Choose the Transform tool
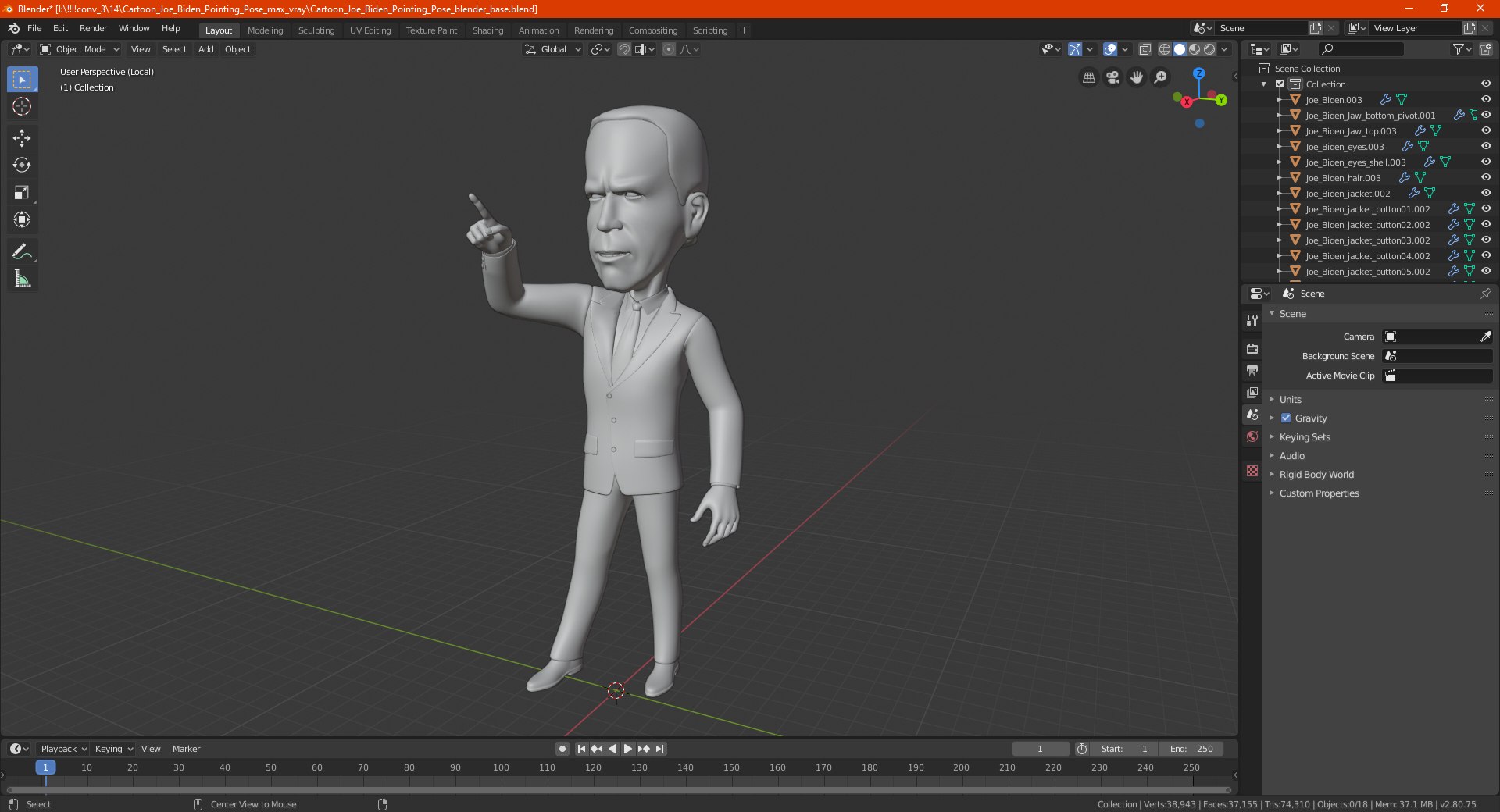 [22, 220]
